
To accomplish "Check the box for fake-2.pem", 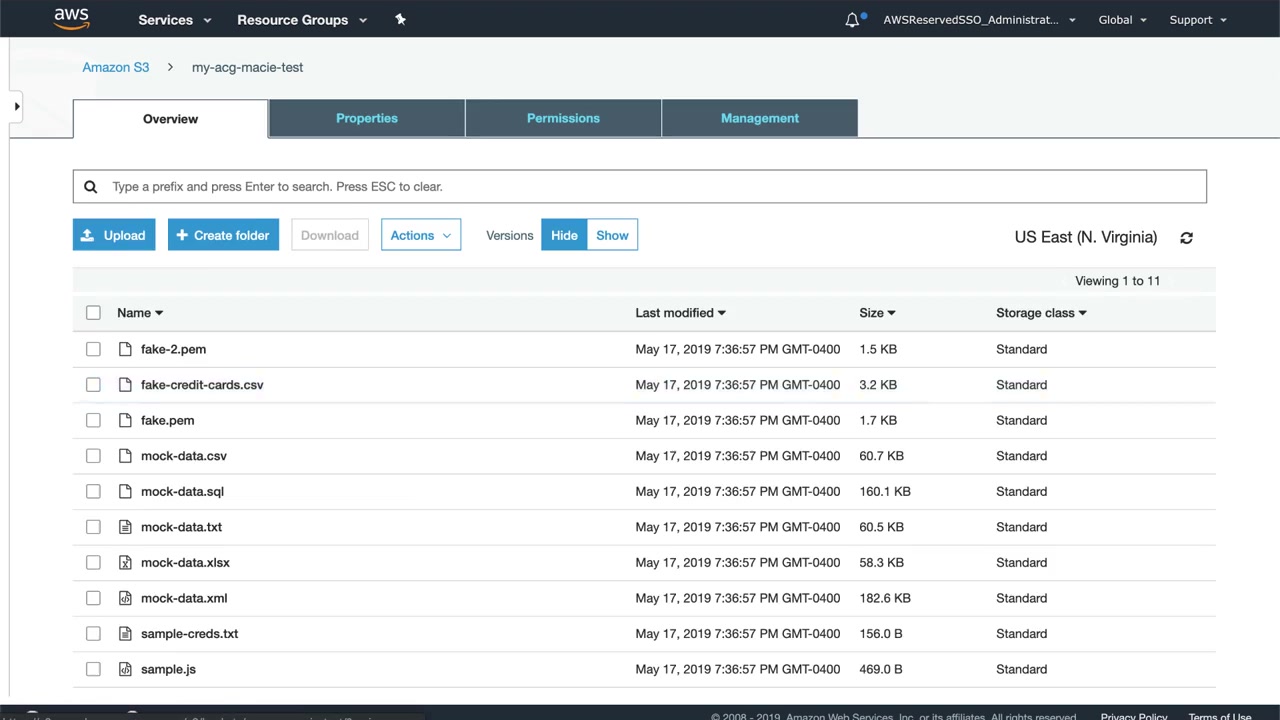I will pyautogui.click(x=93, y=349).
